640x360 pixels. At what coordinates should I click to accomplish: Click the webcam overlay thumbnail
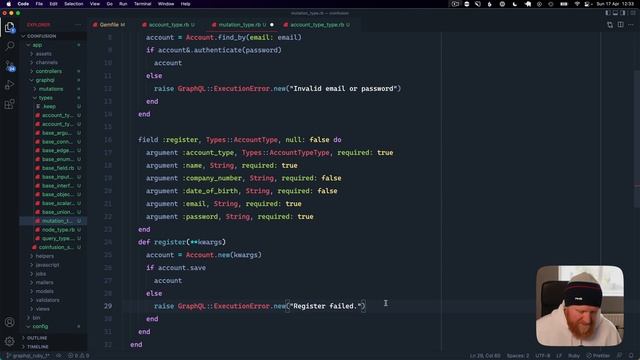click(580, 306)
